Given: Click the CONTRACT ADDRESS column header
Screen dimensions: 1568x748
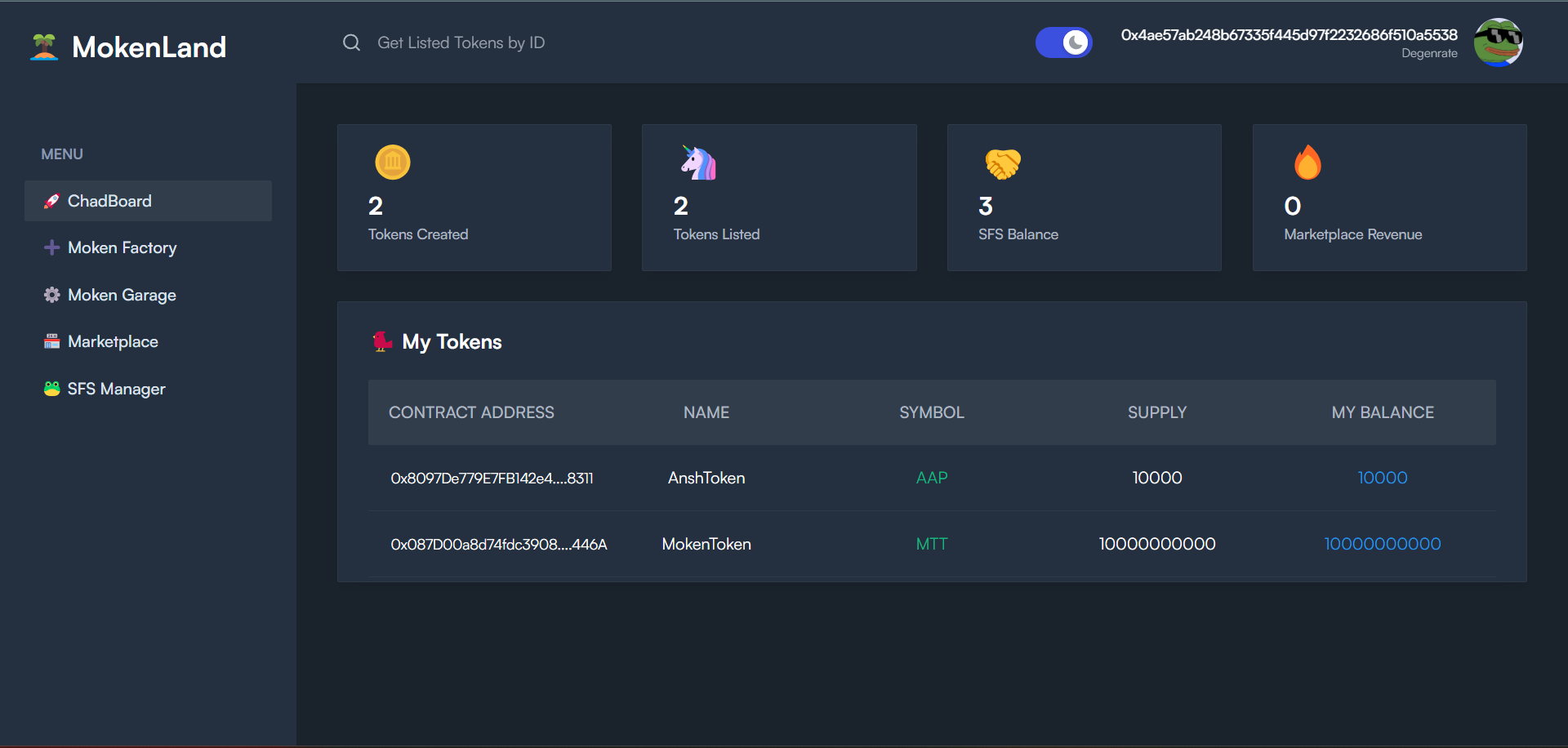Looking at the screenshot, I should pyautogui.click(x=471, y=412).
